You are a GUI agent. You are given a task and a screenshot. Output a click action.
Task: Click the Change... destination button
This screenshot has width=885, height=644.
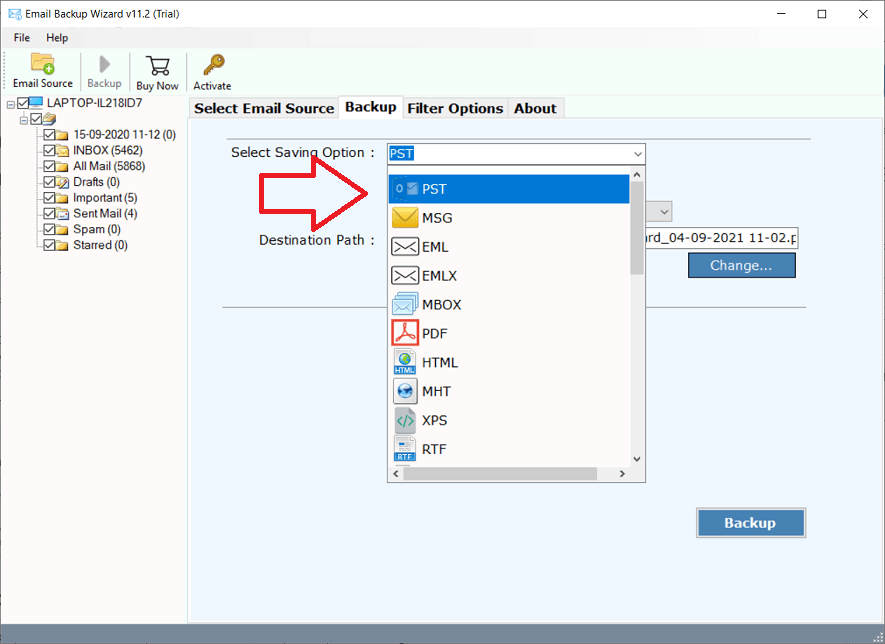pos(741,264)
